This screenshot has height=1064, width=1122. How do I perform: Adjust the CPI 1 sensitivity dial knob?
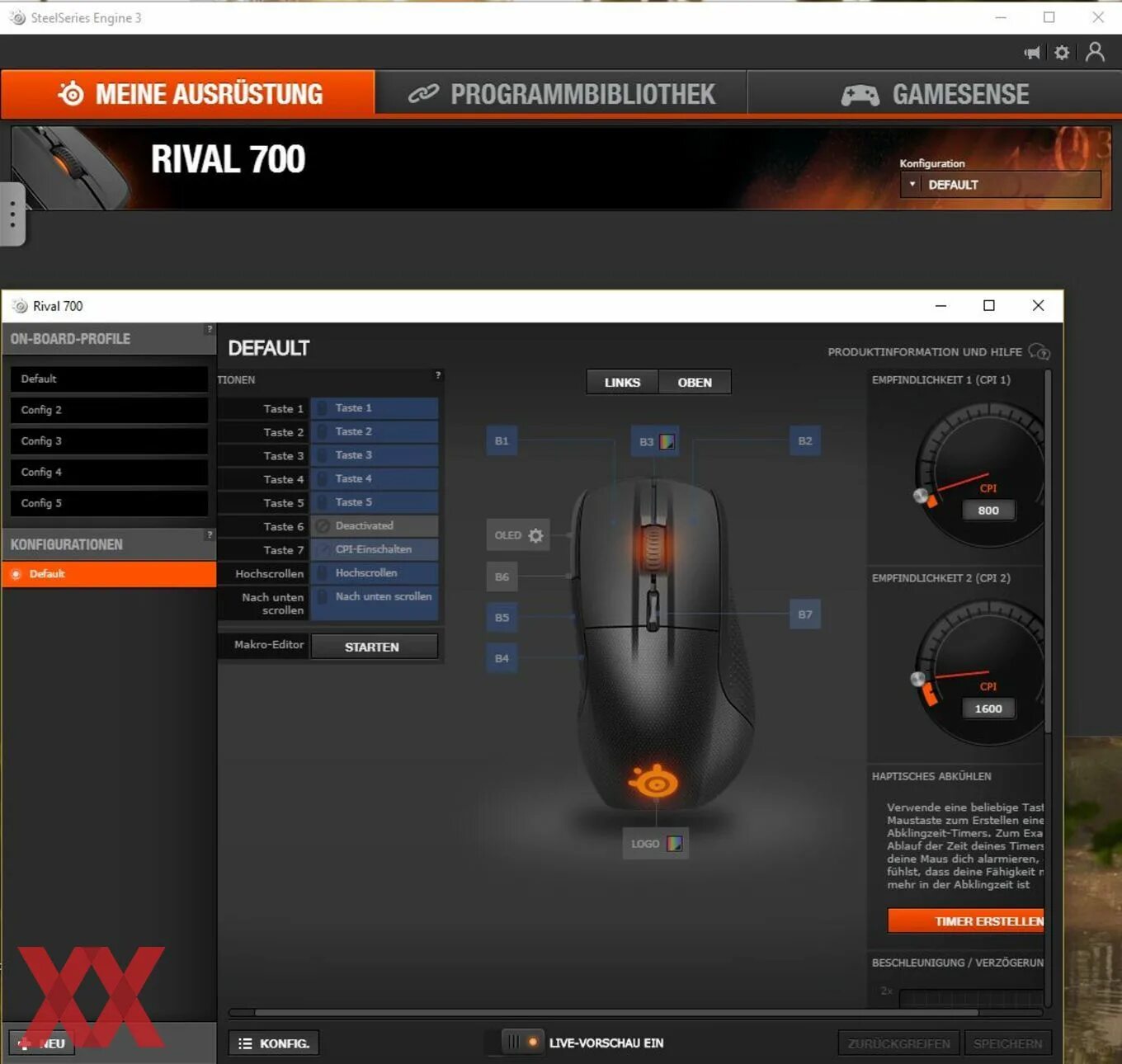(x=921, y=495)
